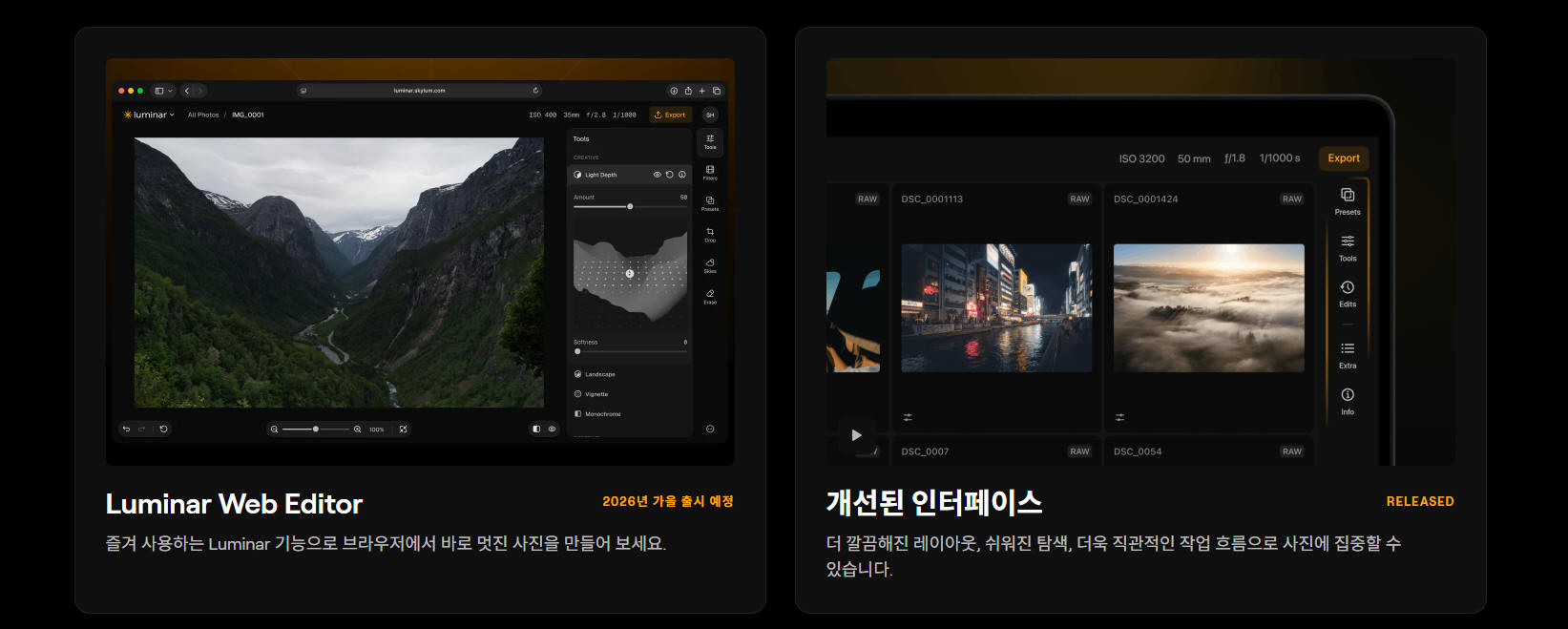This screenshot has width=1568, height=629.
Task: Click the DSC_0054 file name
Action: pyautogui.click(x=1138, y=451)
